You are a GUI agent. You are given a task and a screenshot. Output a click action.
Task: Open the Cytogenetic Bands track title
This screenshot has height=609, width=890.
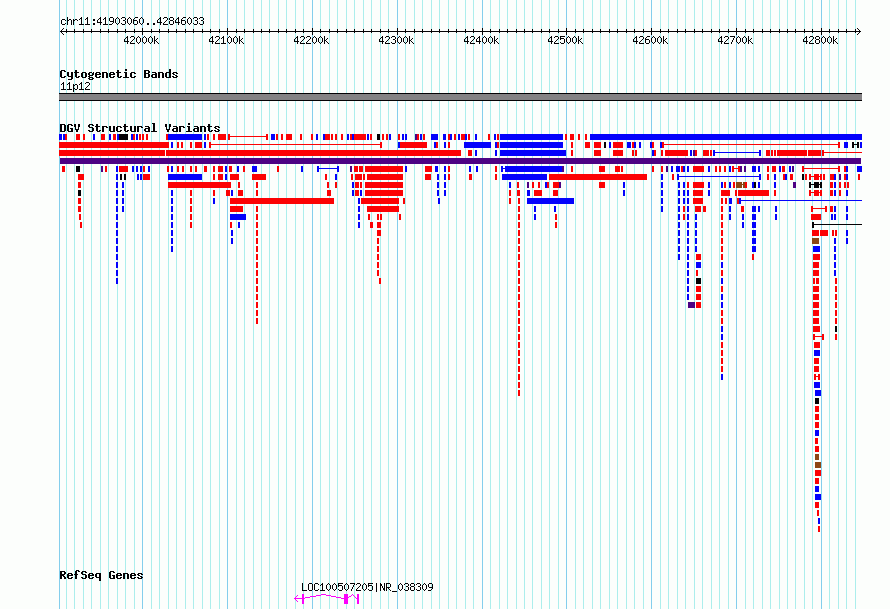pos(119,74)
